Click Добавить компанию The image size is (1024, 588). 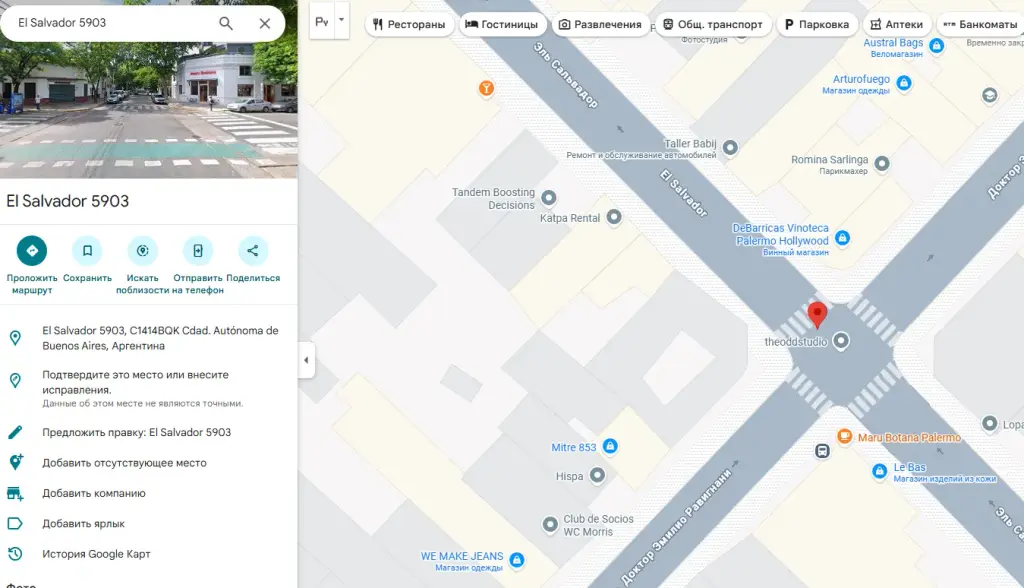(94, 493)
